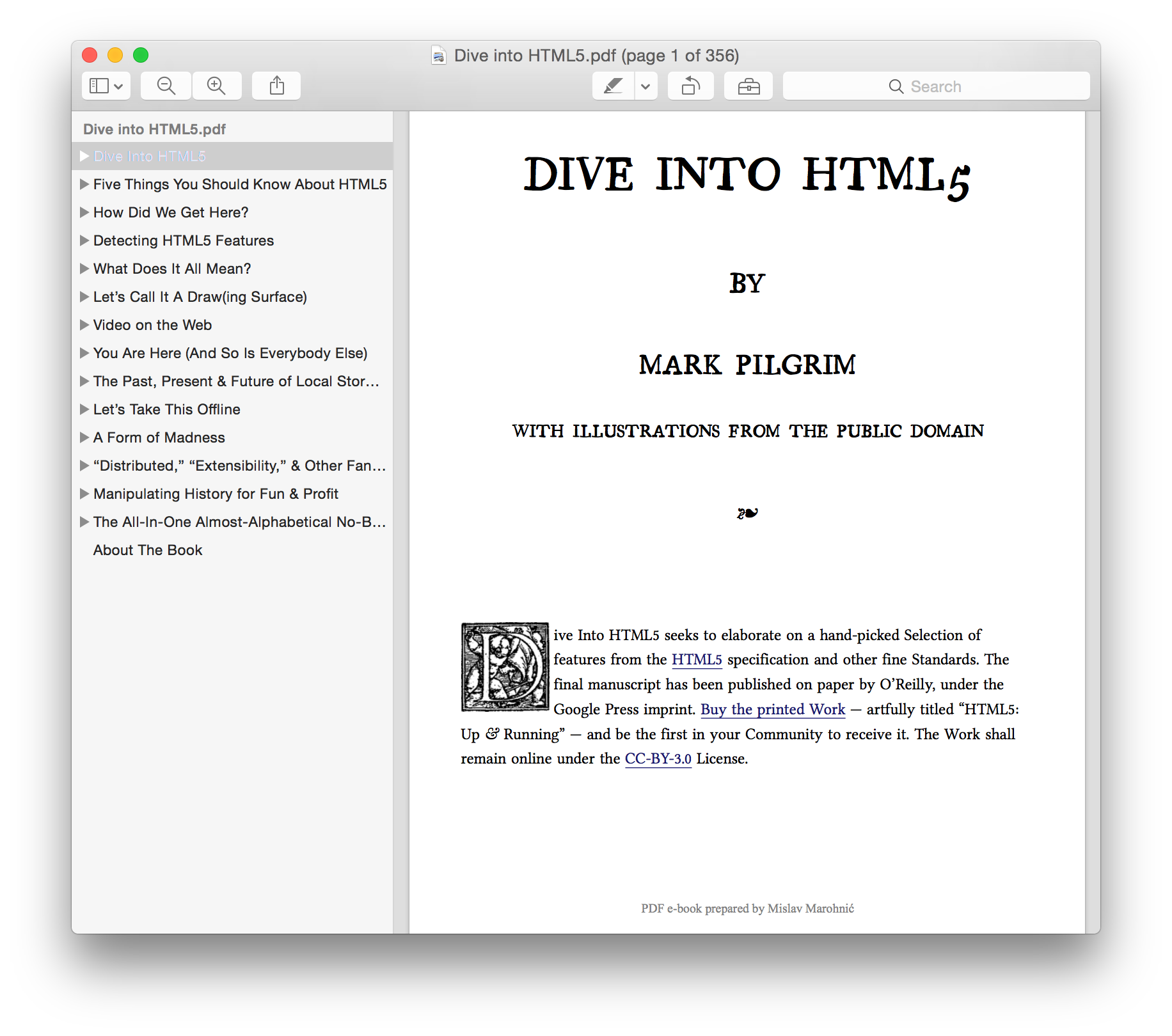1172x1036 pixels.
Task: Expand Detecting HTML5 Features chapter
Action: click(84, 240)
